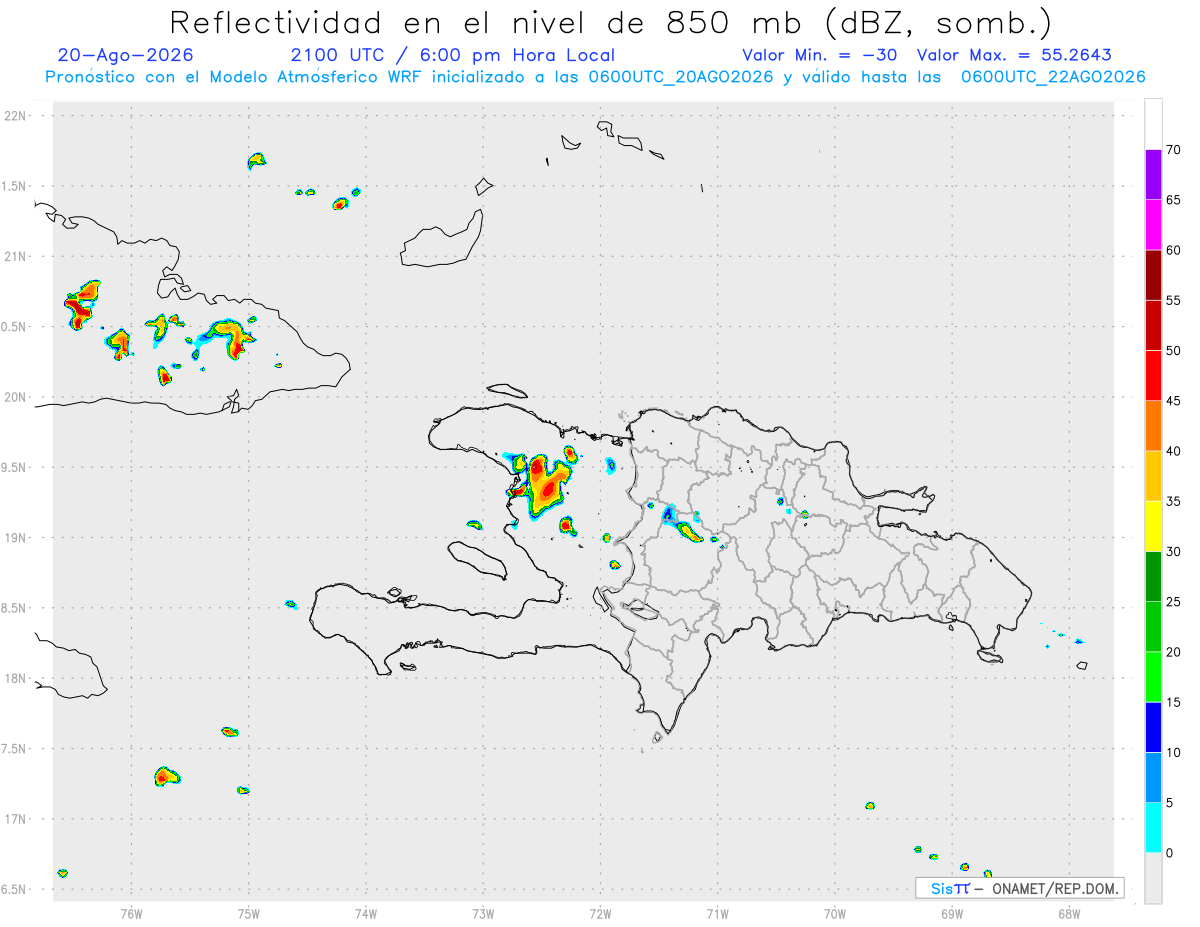
Task: Select the '45' value on the color scale
Action: [x=1173, y=401]
